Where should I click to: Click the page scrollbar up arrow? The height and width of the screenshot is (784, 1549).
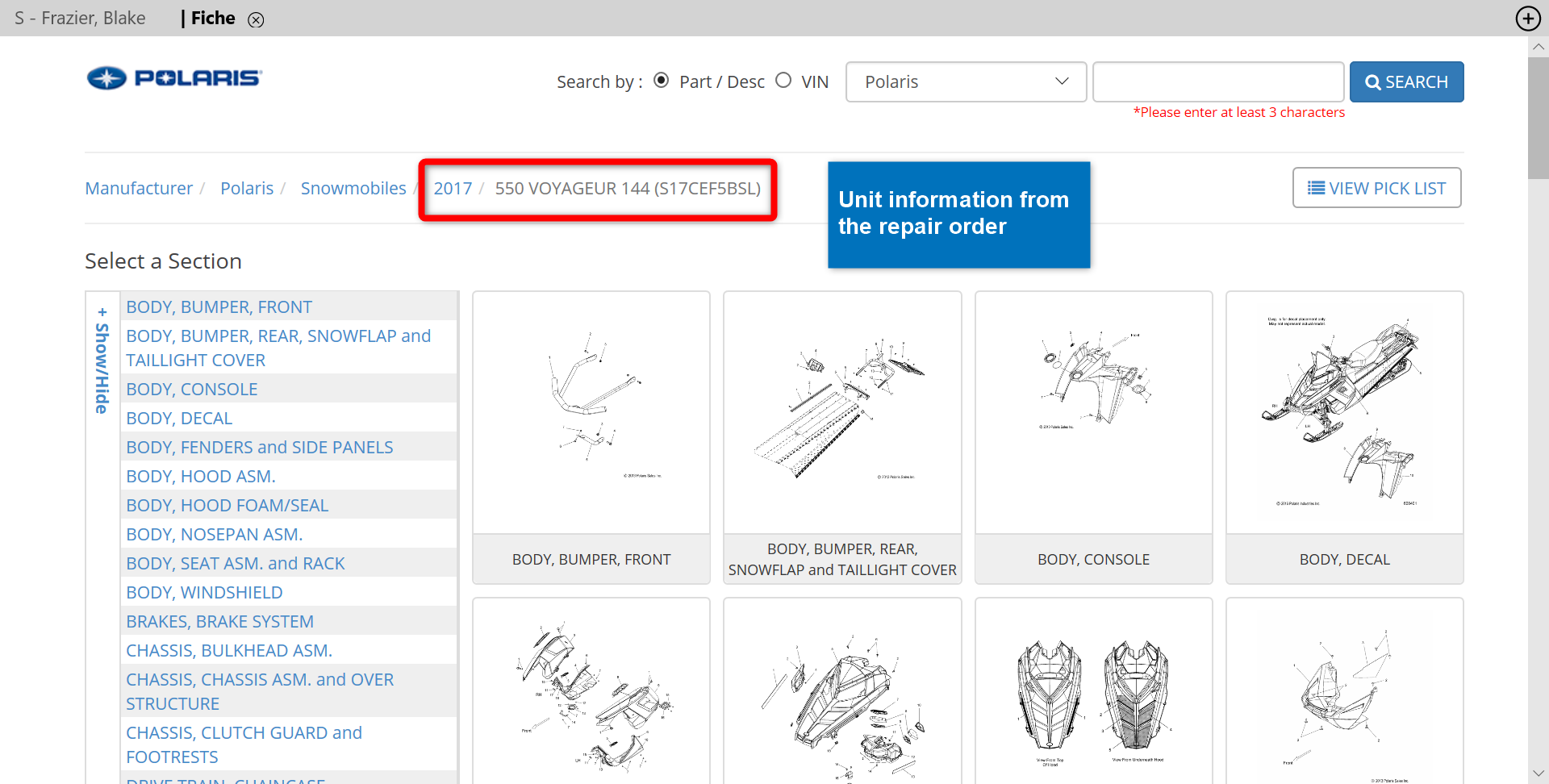(1539, 47)
